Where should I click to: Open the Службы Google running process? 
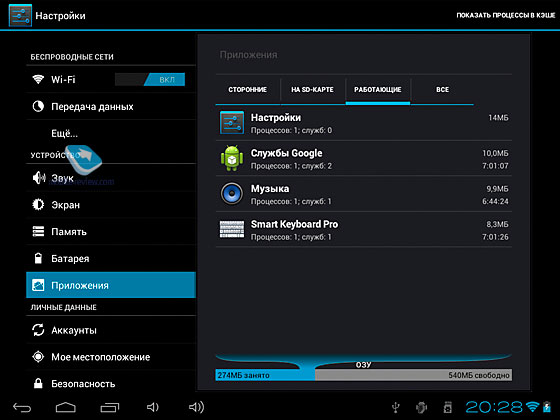pyautogui.click(x=364, y=158)
